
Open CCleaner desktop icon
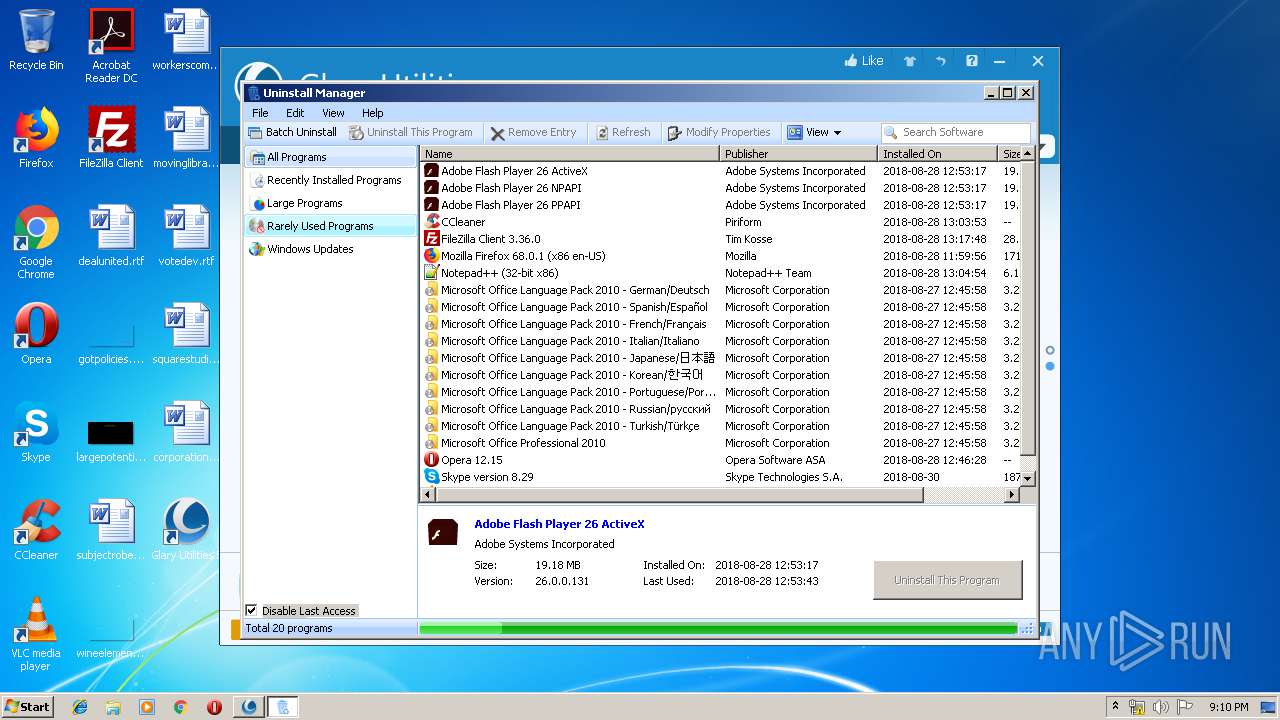pyautogui.click(x=36, y=530)
